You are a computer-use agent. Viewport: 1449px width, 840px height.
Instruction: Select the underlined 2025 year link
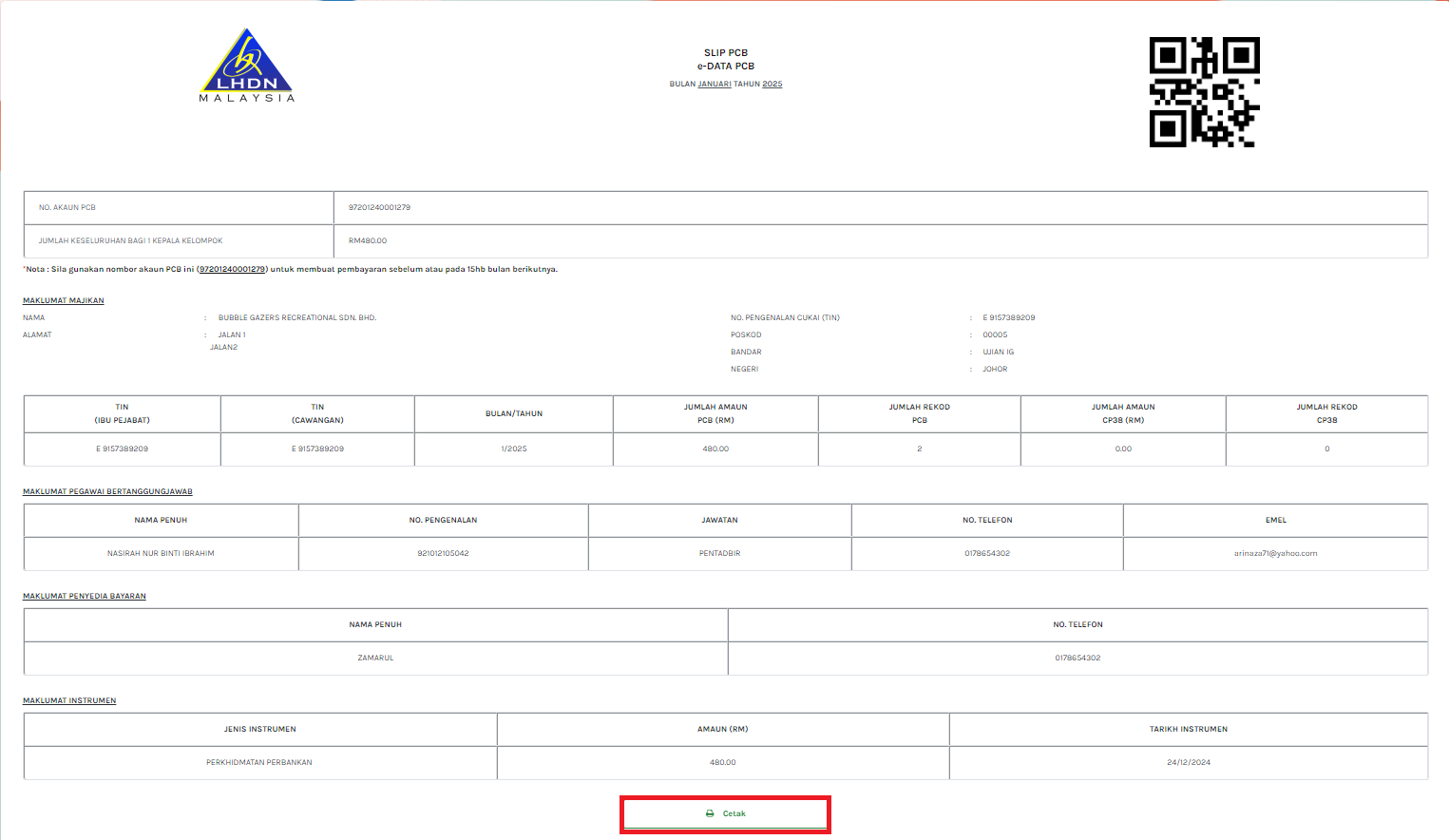point(772,84)
